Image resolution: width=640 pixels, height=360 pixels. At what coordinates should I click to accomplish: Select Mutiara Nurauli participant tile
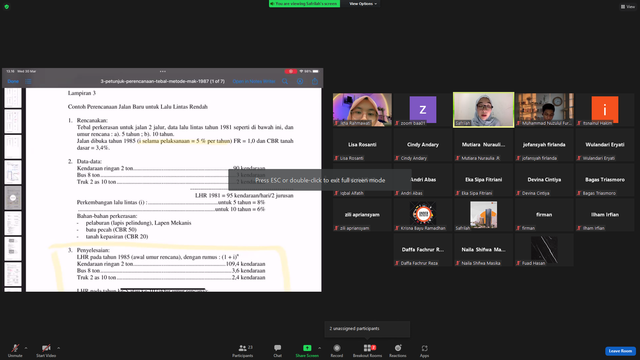pos(483,145)
